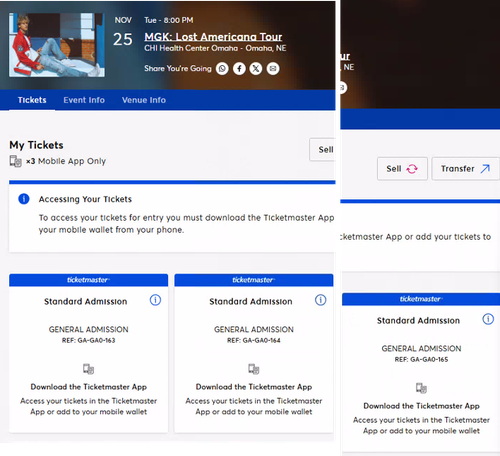Click the partially cut-off Sell button
The image size is (500, 456).
coord(322,150)
